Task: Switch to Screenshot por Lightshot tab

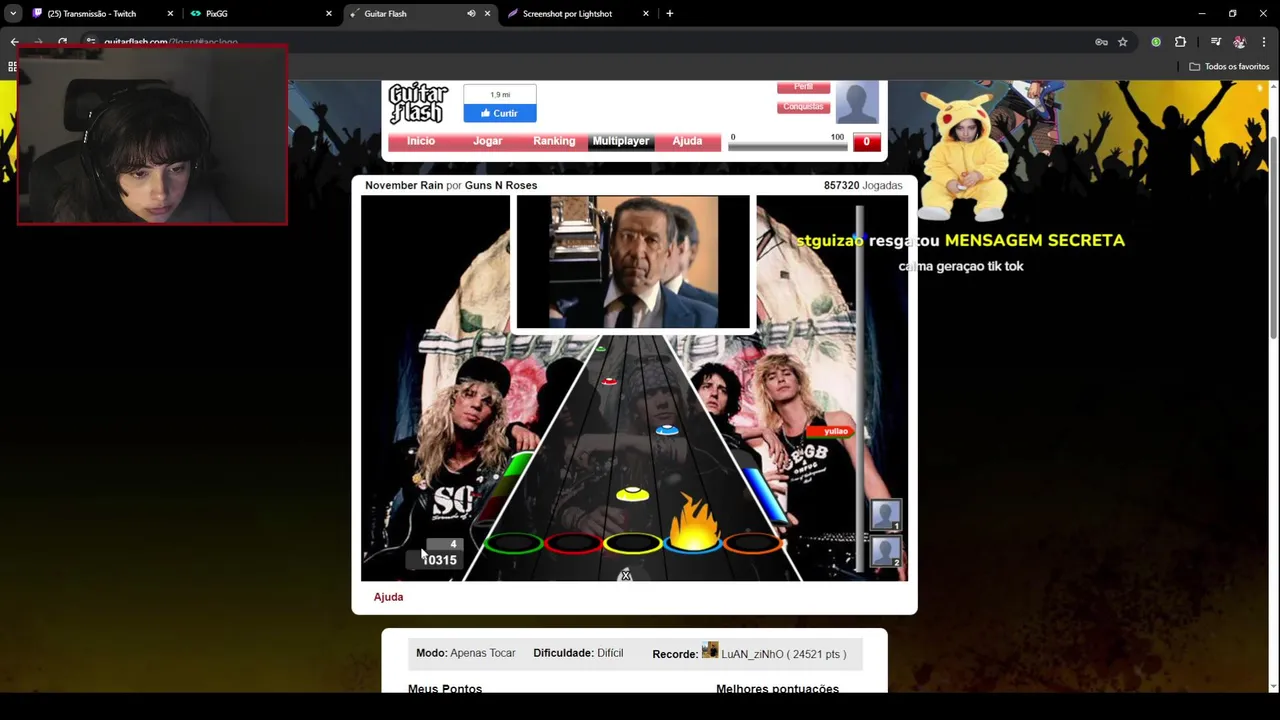Action: coord(567,14)
